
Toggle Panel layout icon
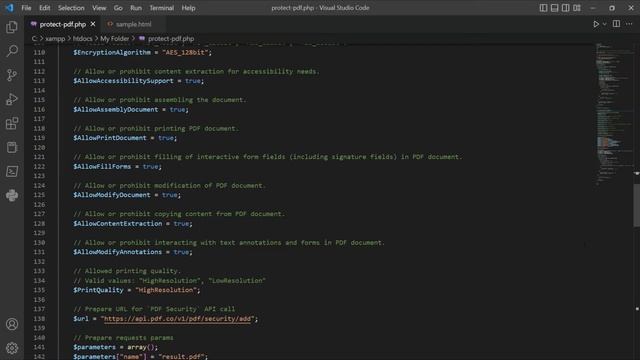tap(554, 8)
